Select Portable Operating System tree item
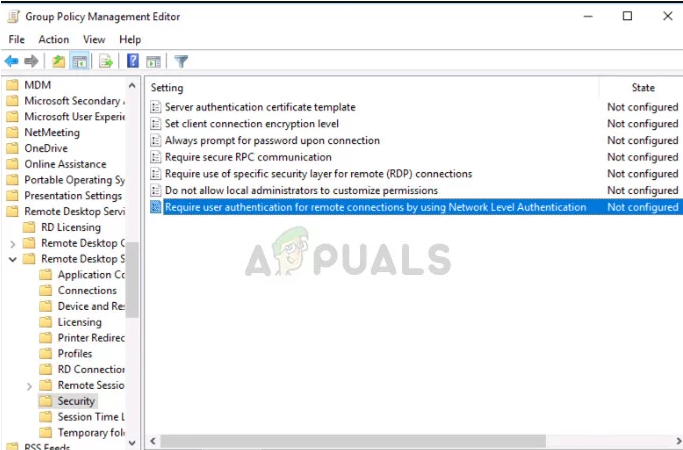683x450 pixels. tap(74, 180)
